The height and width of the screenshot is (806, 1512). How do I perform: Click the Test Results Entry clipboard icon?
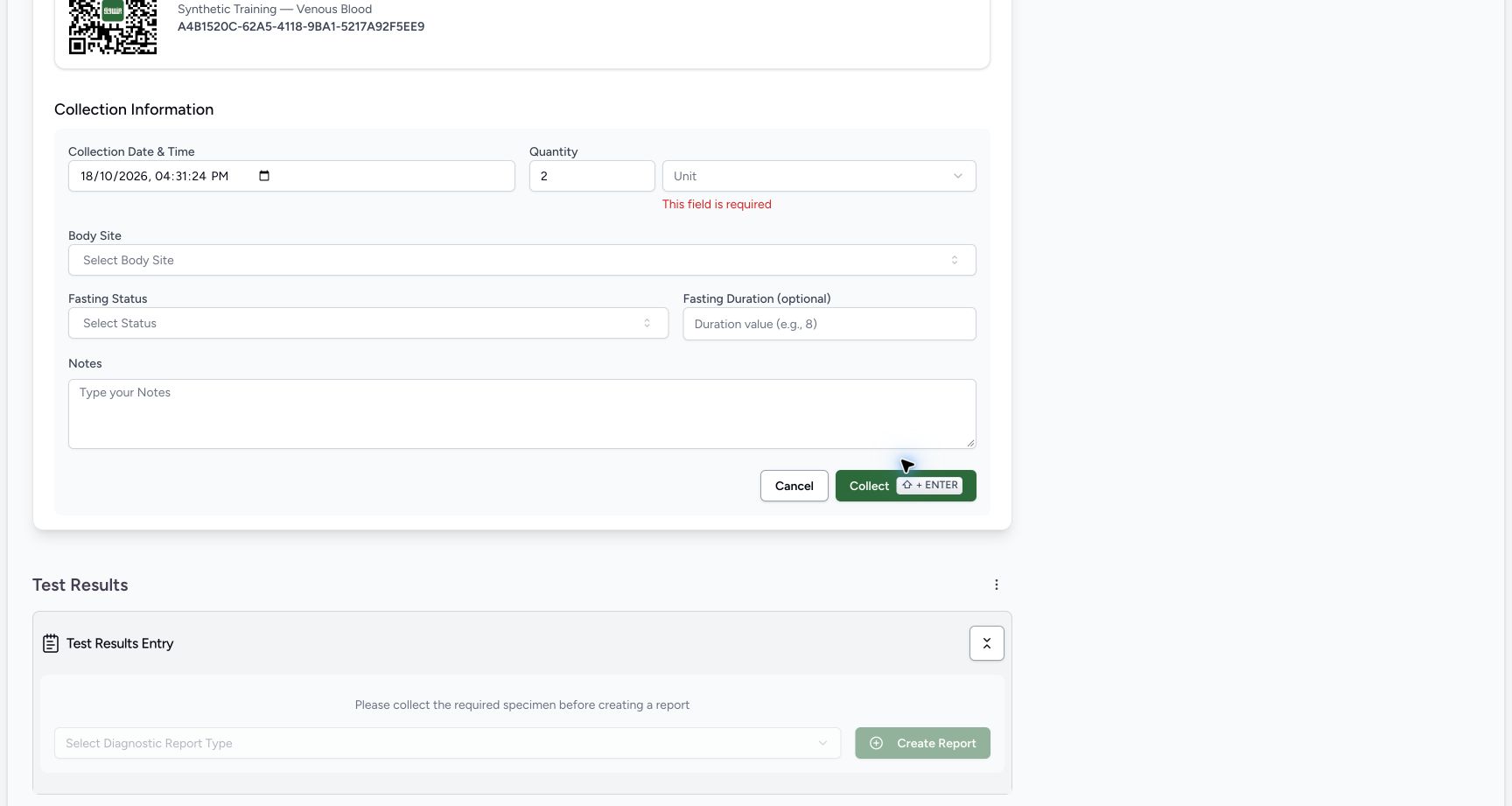point(51,644)
